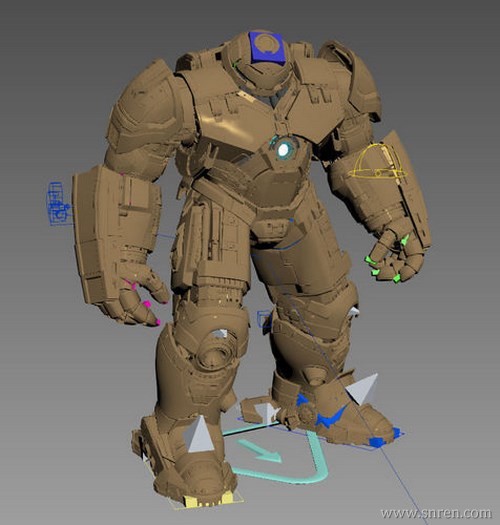Select the small blue wireframe box near knee
500x525 pixels.
(264, 319)
